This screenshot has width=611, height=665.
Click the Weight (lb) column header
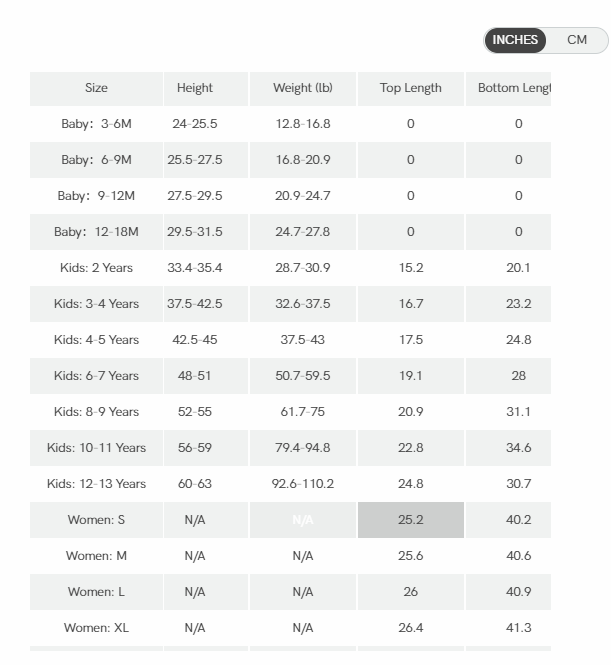(x=303, y=88)
